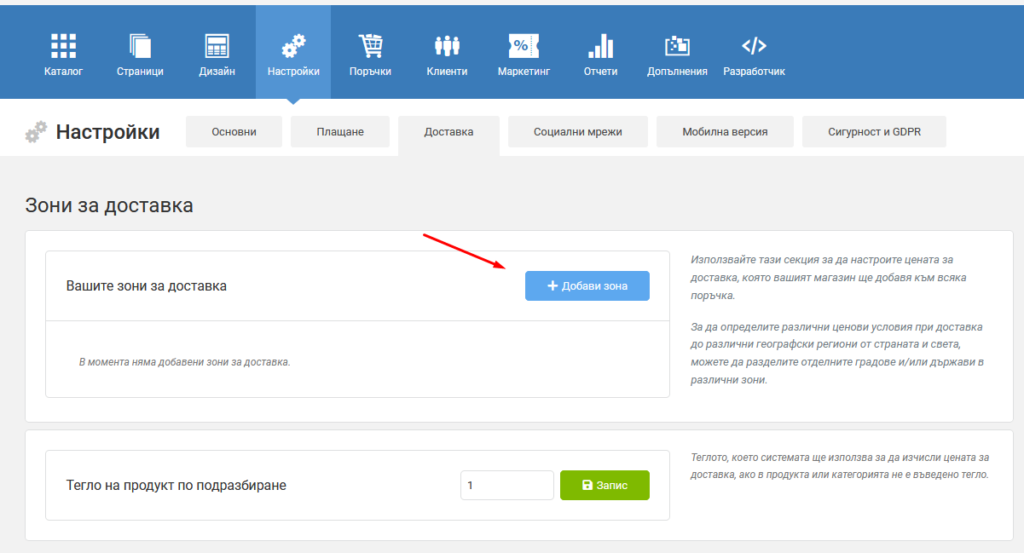This screenshot has height=553, width=1024.
Task: Go to Сигурност и GDPR tab
Action: tap(874, 132)
